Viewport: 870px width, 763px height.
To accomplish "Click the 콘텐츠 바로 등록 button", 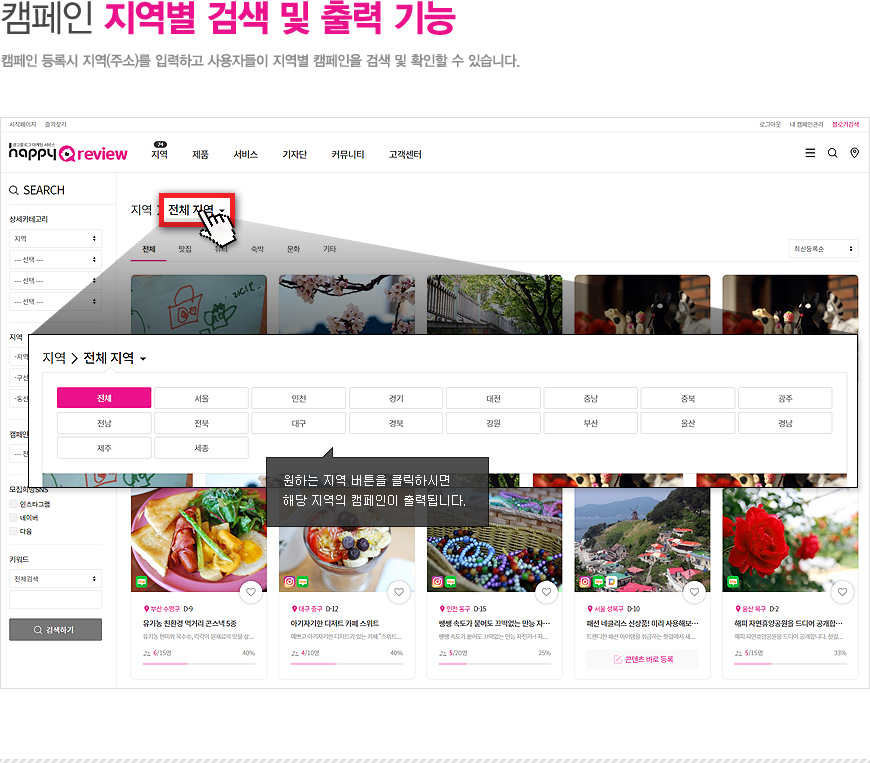I will click(643, 659).
